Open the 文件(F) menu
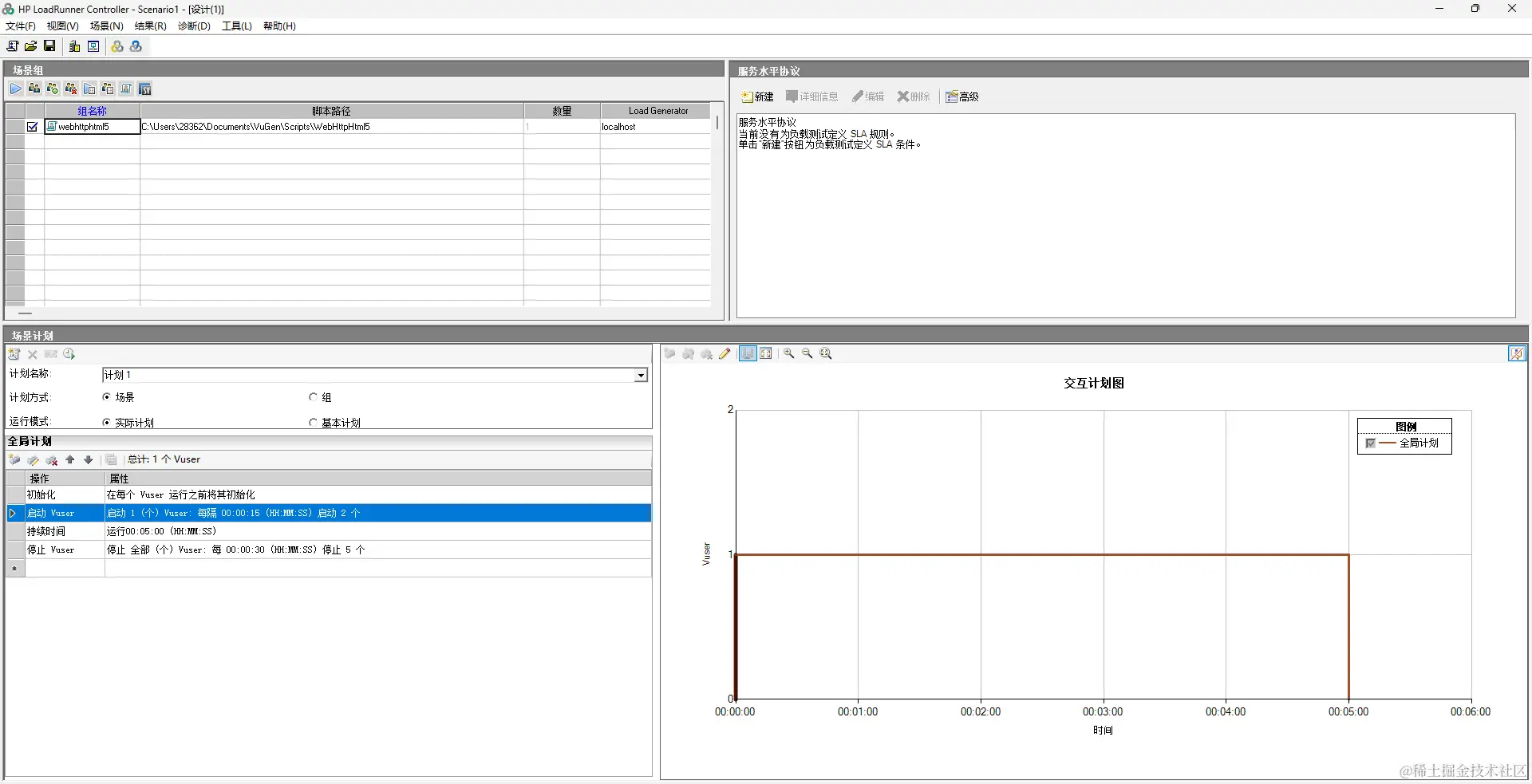The height and width of the screenshot is (784, 1532). (21, 26)
